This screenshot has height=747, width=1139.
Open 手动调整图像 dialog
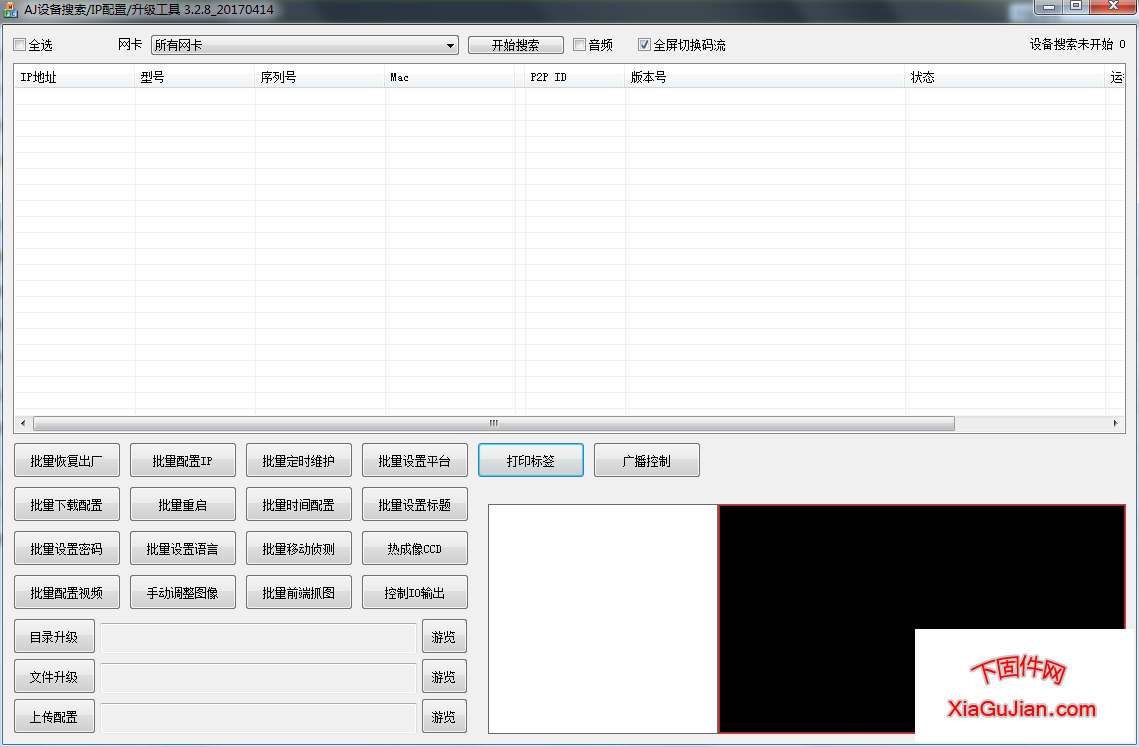[x=183, y=592]
